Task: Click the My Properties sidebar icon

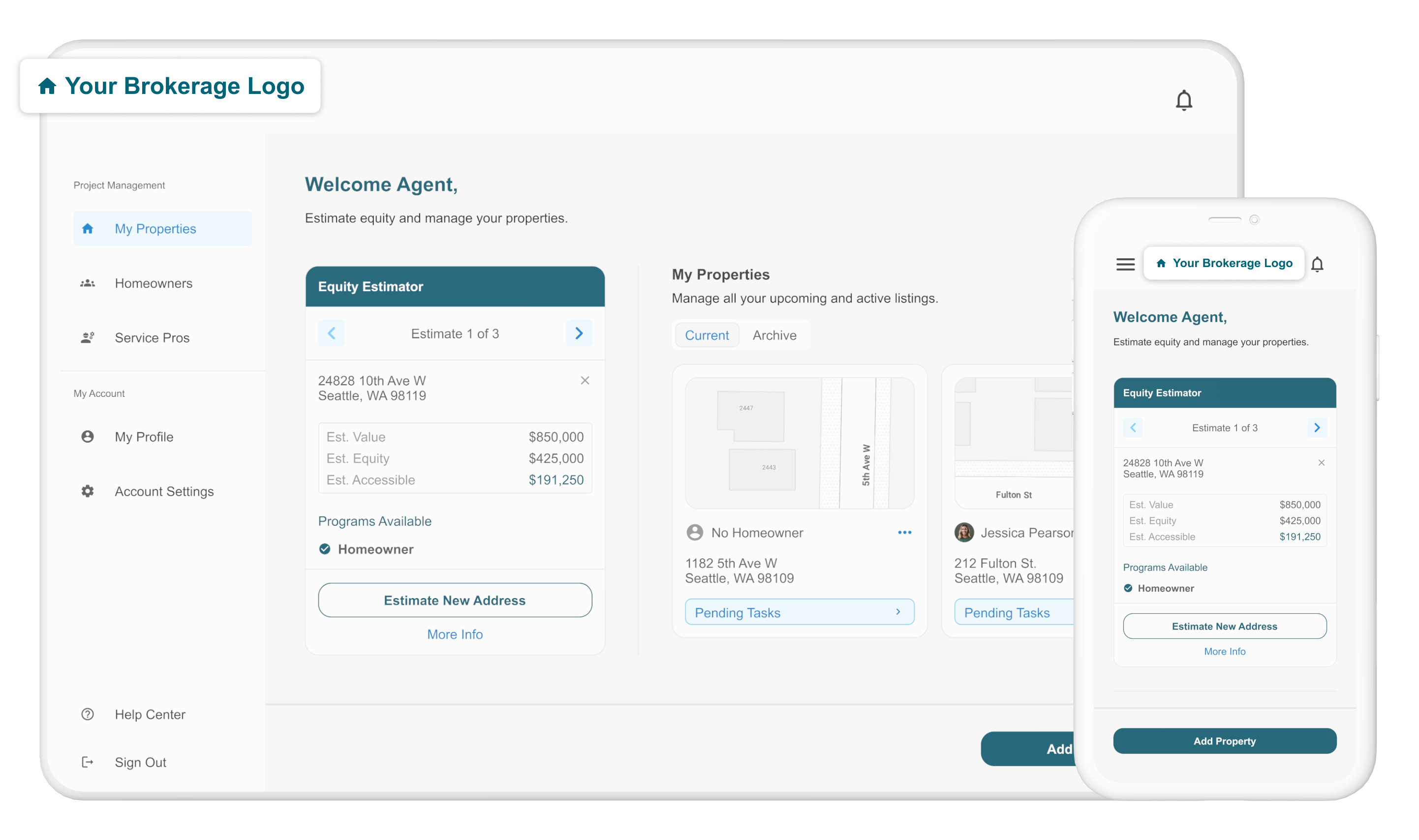Action: pyautogui.click(x=88, y=228)
